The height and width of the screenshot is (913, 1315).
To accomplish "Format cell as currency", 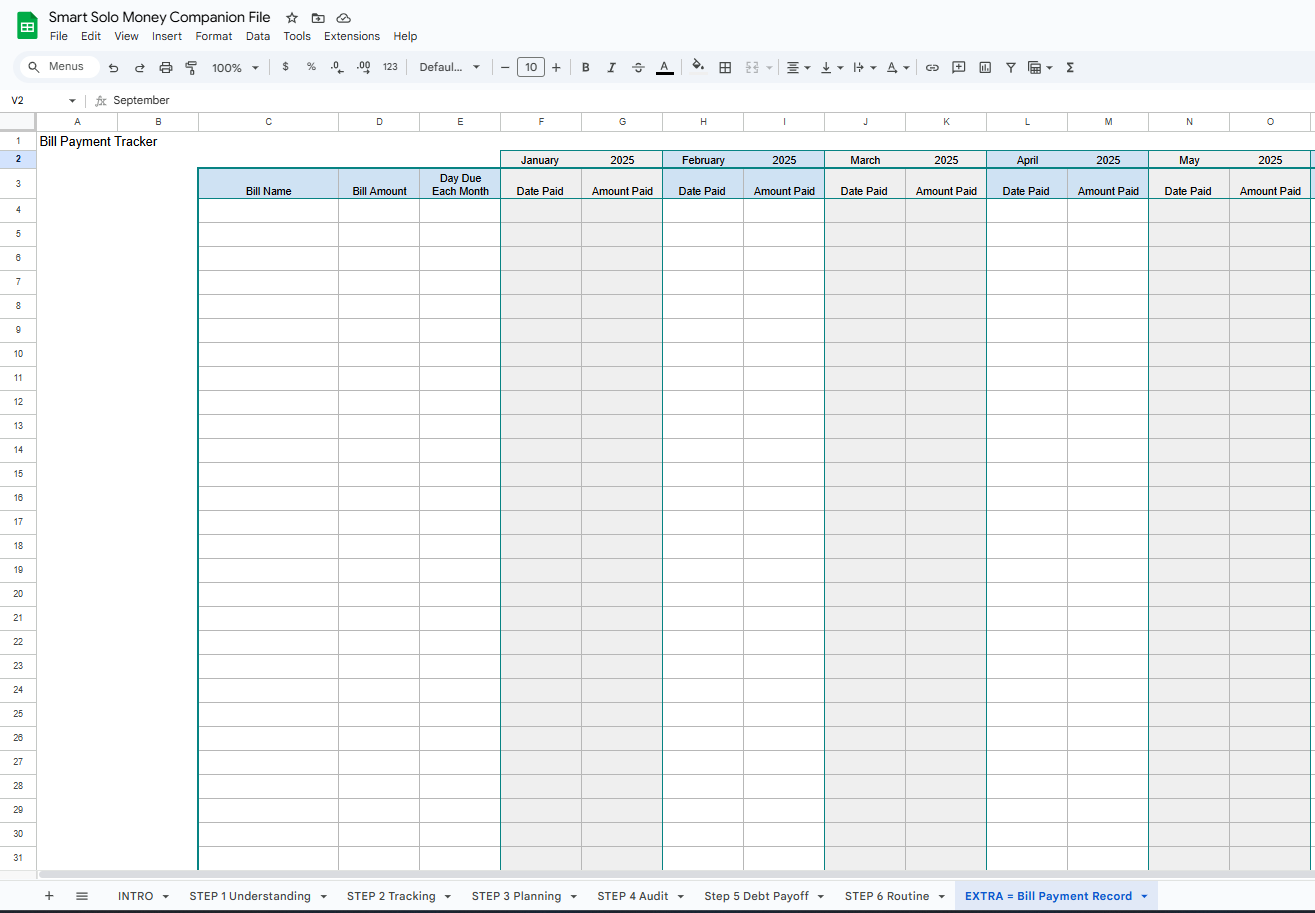I will (x=286, y=67).
